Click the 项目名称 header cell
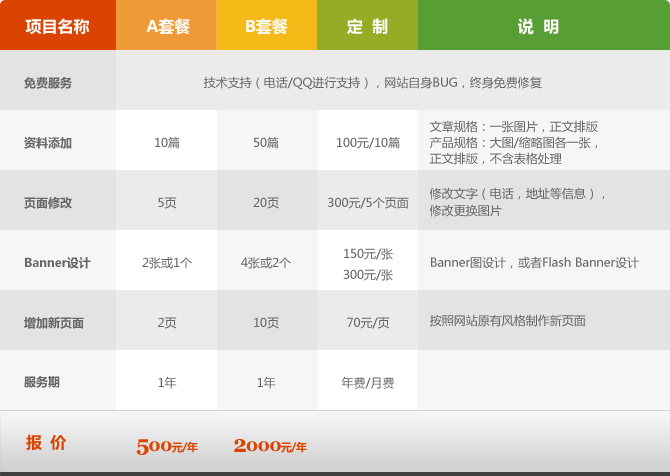 click(57, 26)
